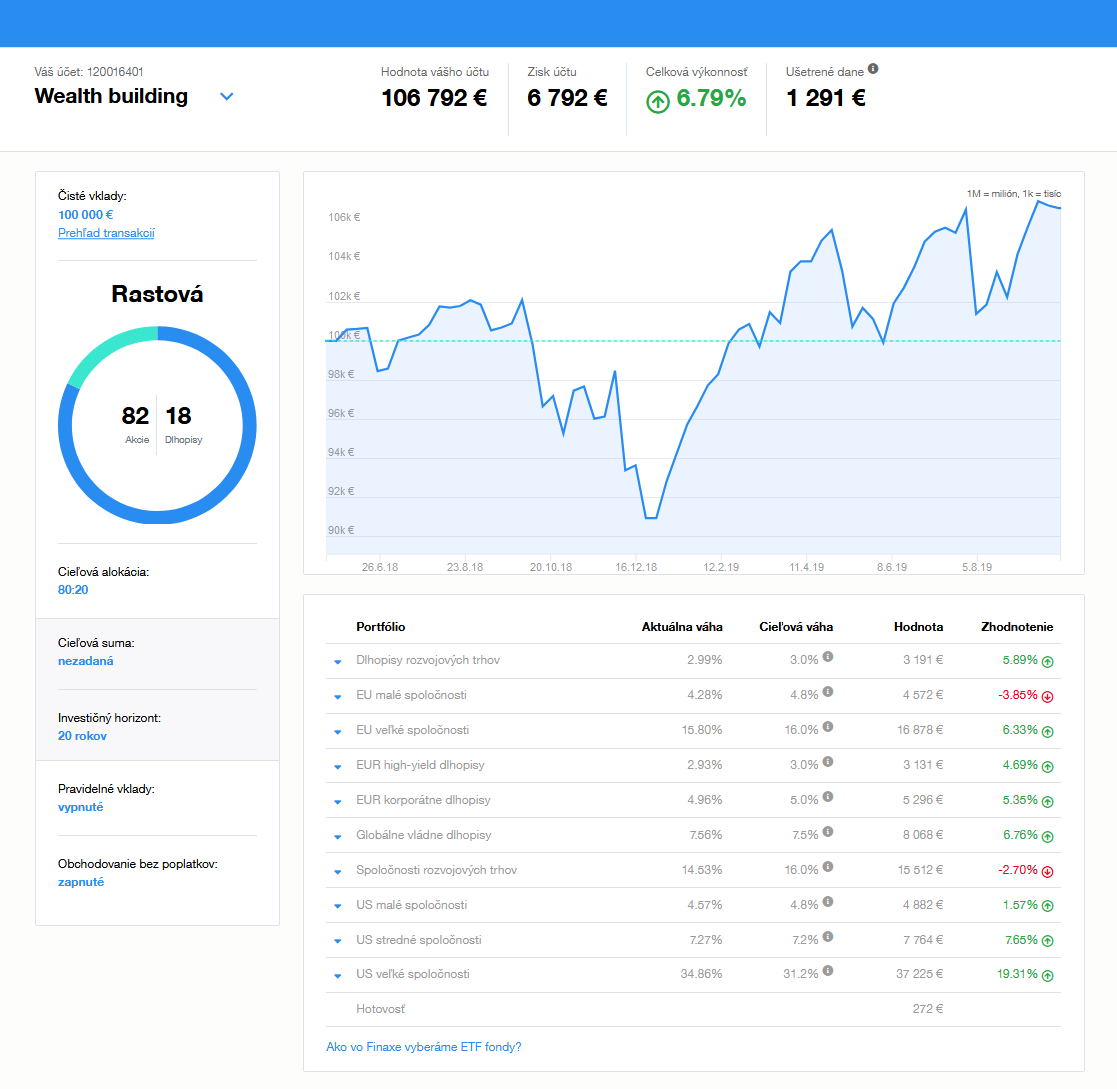Click red down-arrow icon next to -2.70%
The image size is (1117, 1089).
(1047, 872)
